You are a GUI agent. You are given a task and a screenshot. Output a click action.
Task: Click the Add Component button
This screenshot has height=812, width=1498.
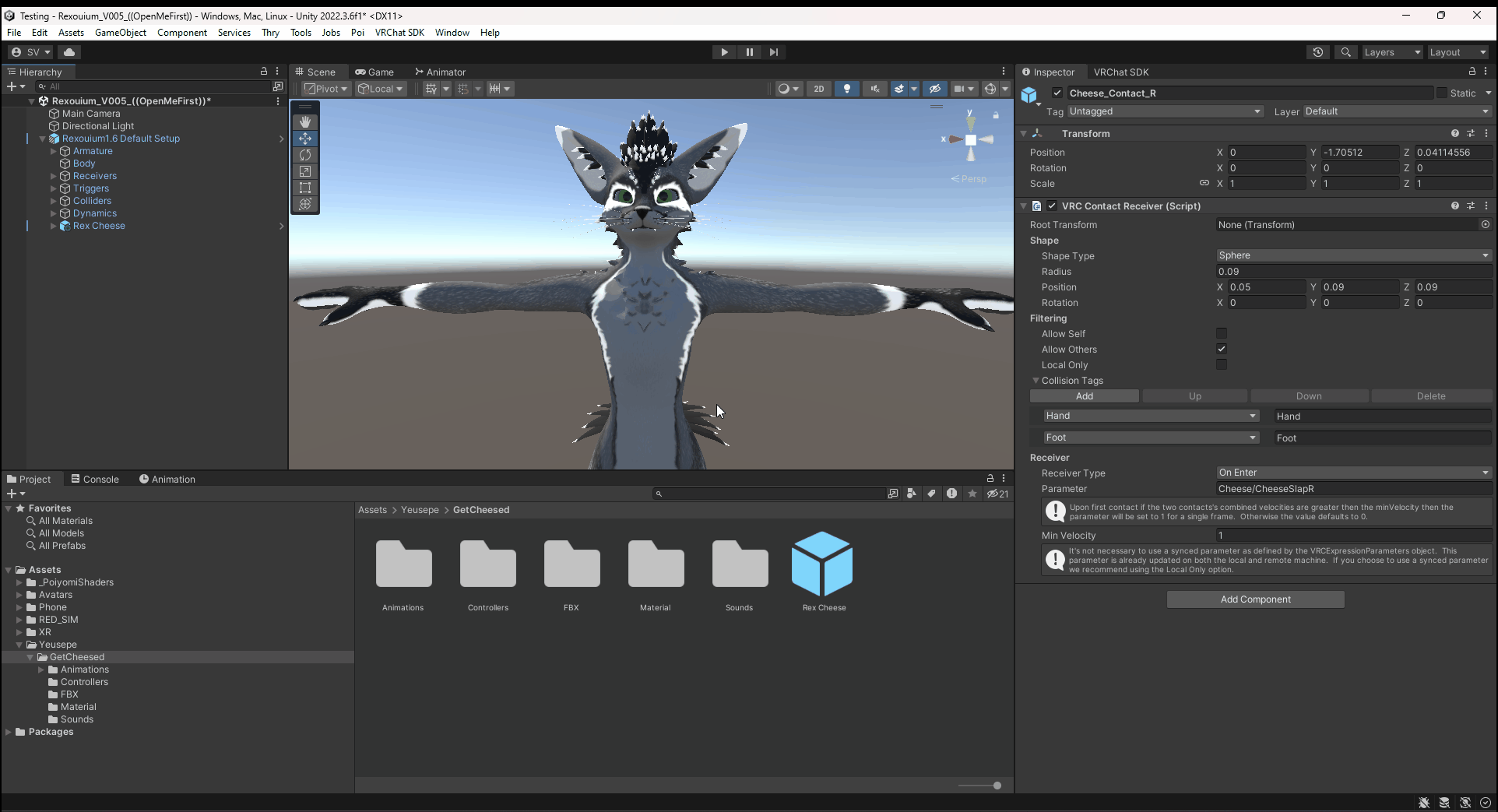(1255, 599)
